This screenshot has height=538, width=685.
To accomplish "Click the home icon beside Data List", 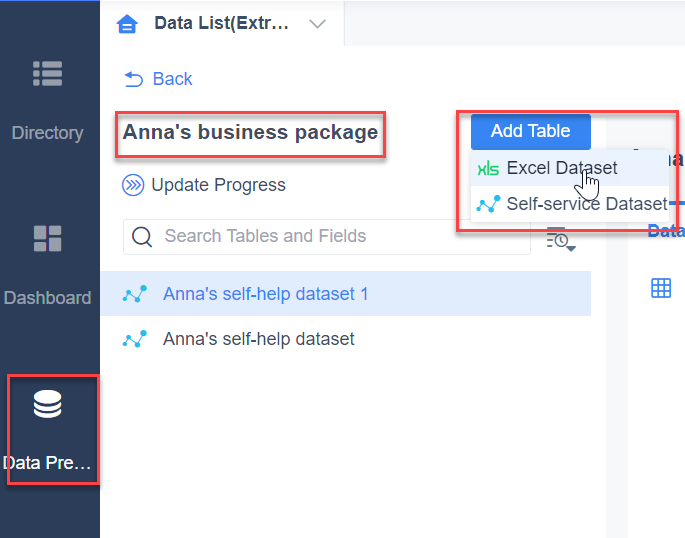I will [x=127, y=24].
